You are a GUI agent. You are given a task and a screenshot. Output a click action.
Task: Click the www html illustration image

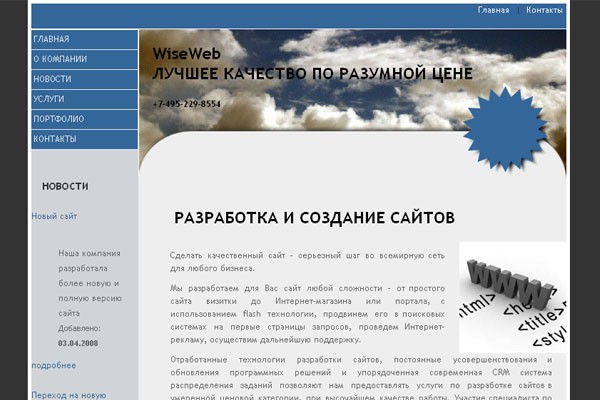tap(512, 297)
